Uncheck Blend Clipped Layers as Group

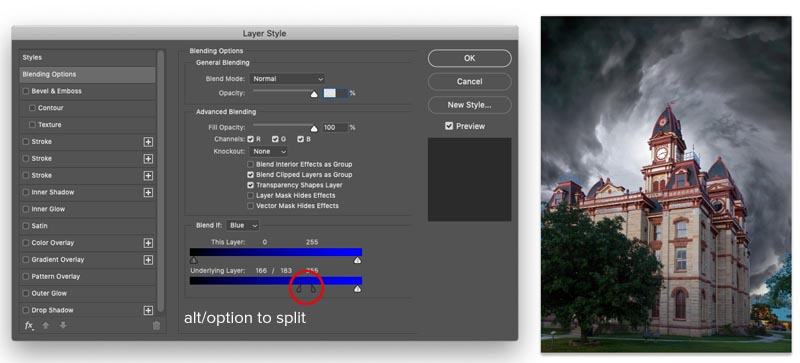point(251,175)
